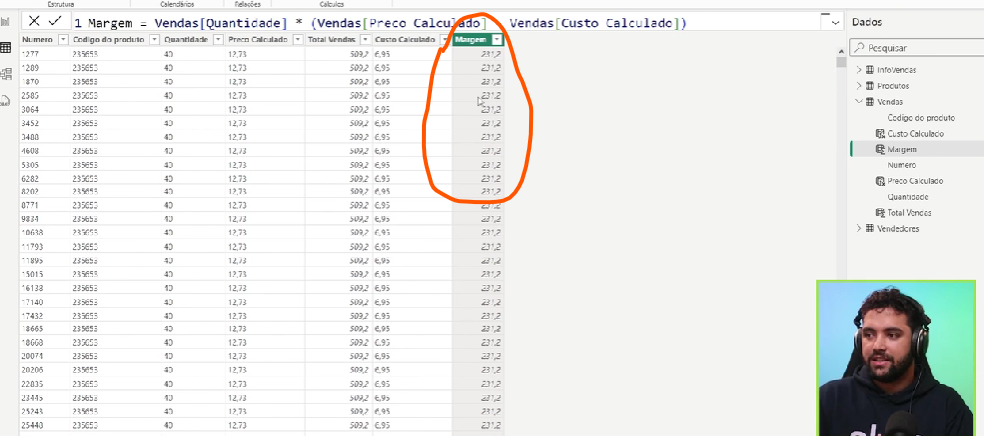Expand the Produtos table node
Image resolution: width=984 pixels, height=436 pixels.
click(859, 86)
